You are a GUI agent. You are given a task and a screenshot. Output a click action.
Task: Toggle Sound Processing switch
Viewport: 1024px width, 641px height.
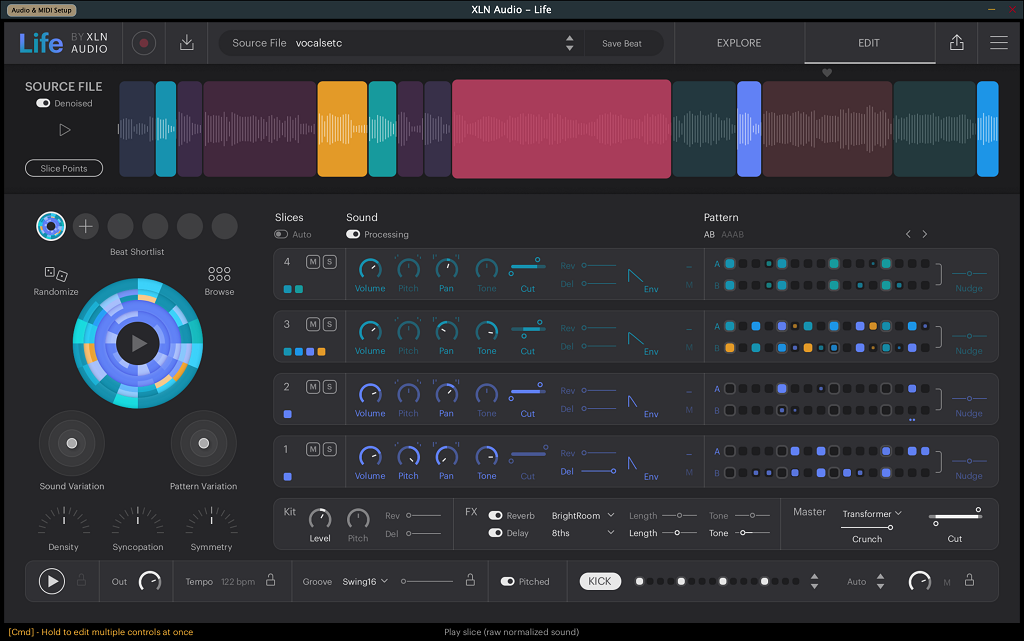click(x=353, y=234)
